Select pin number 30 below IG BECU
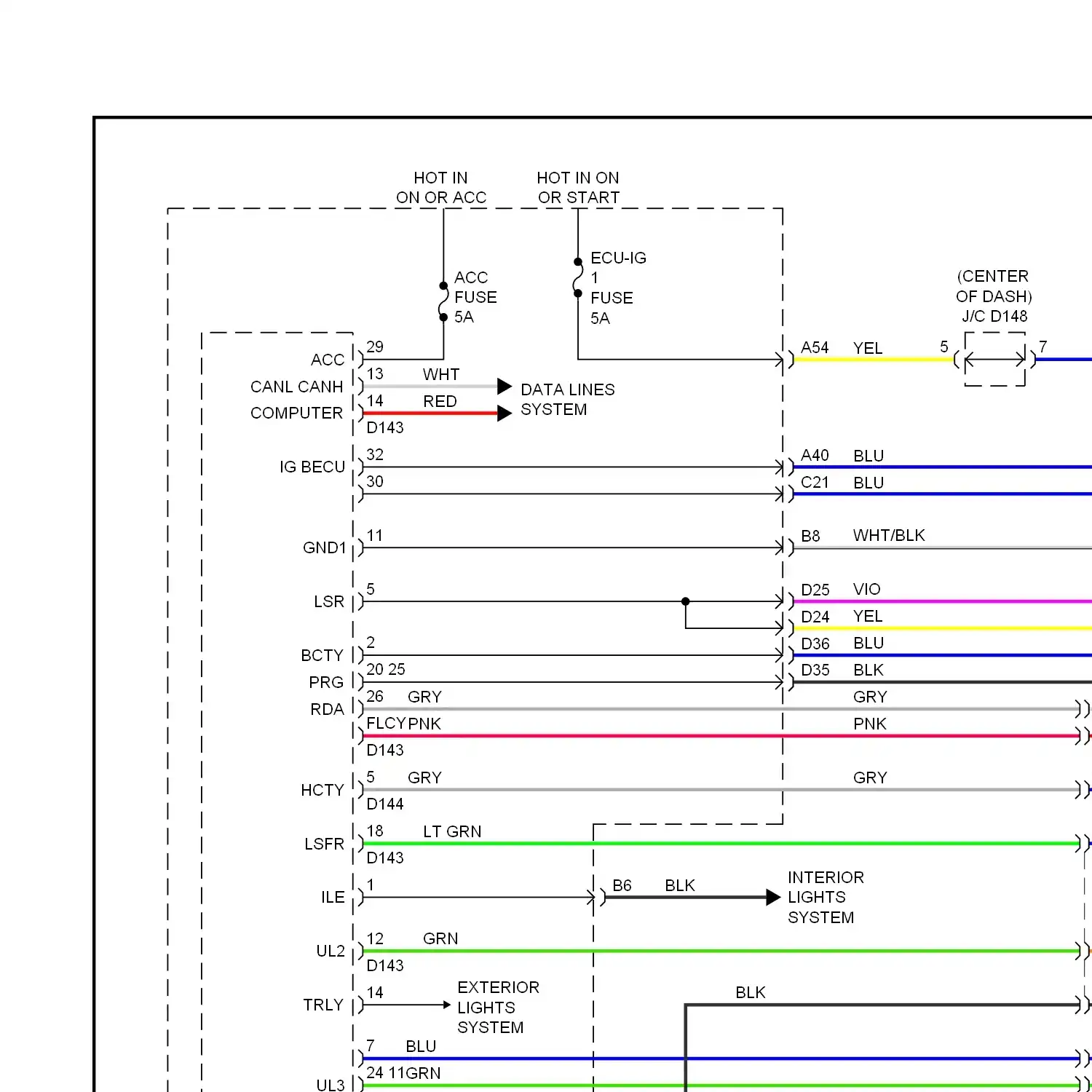 point(375,482)
